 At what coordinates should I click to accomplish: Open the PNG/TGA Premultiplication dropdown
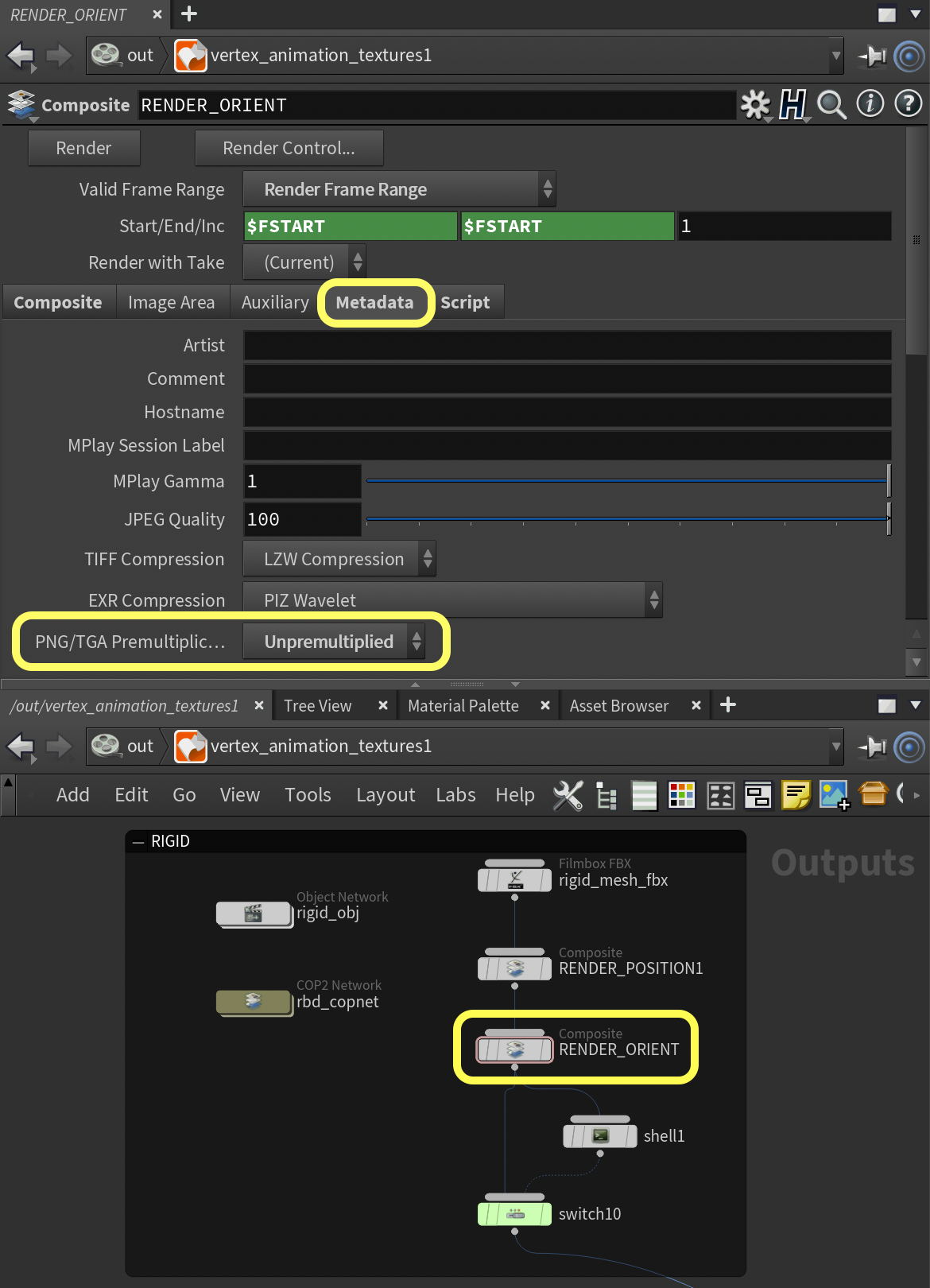pyautogui.click(x=333, y=642)
